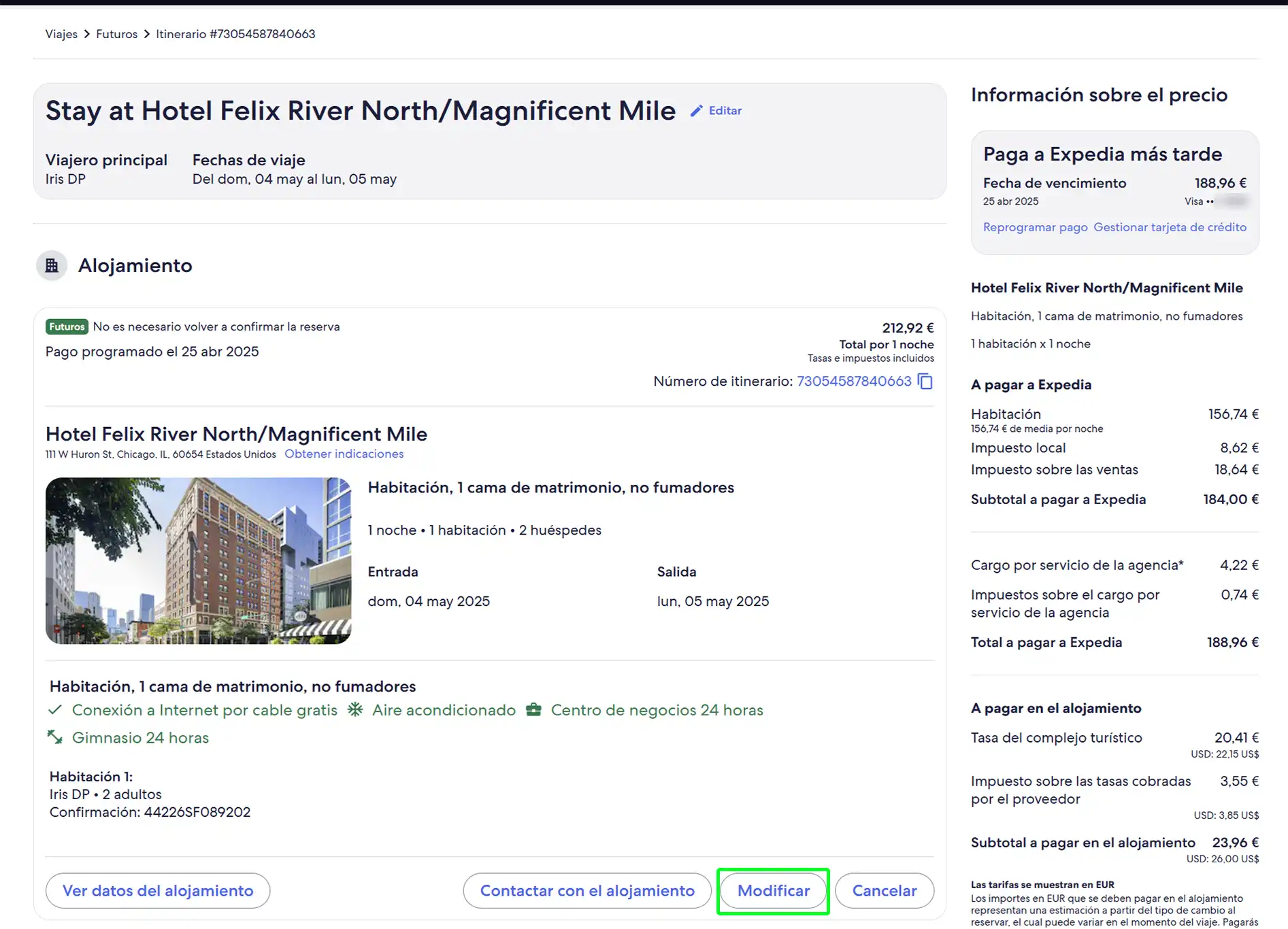Click Viajero principal name Iris DP
The image size is (1288, 929).
(x=65, y=179)
